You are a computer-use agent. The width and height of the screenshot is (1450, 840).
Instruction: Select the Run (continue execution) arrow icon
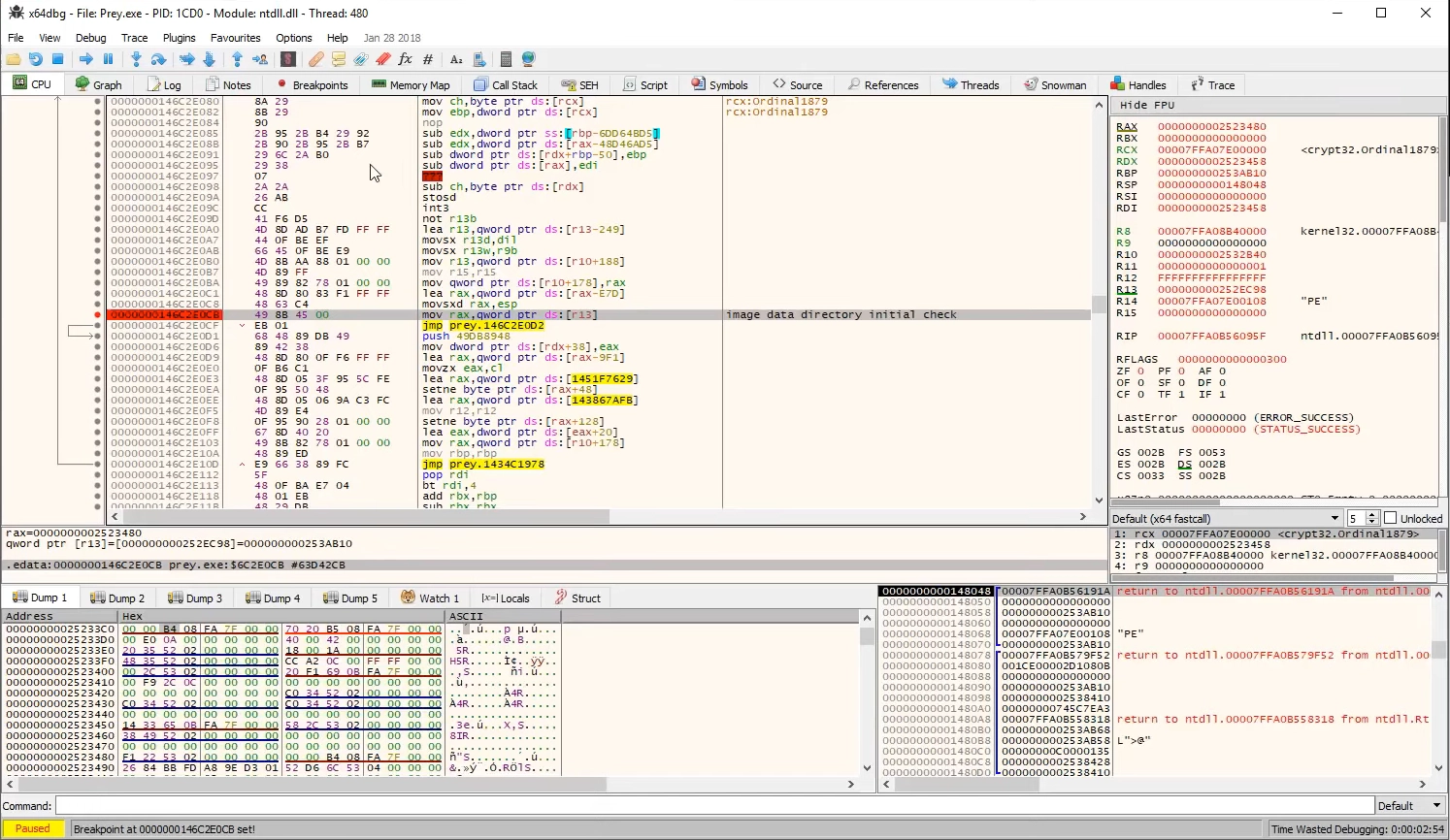(86, 59)
